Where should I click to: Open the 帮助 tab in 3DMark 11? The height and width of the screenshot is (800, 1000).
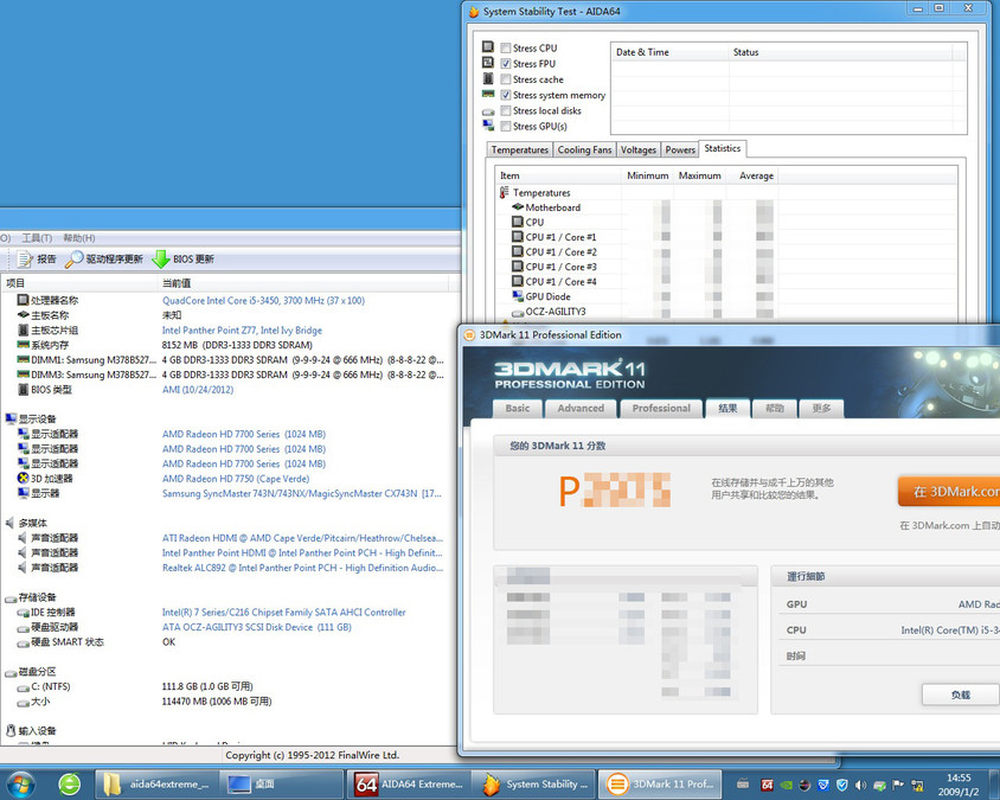[774, 408]
